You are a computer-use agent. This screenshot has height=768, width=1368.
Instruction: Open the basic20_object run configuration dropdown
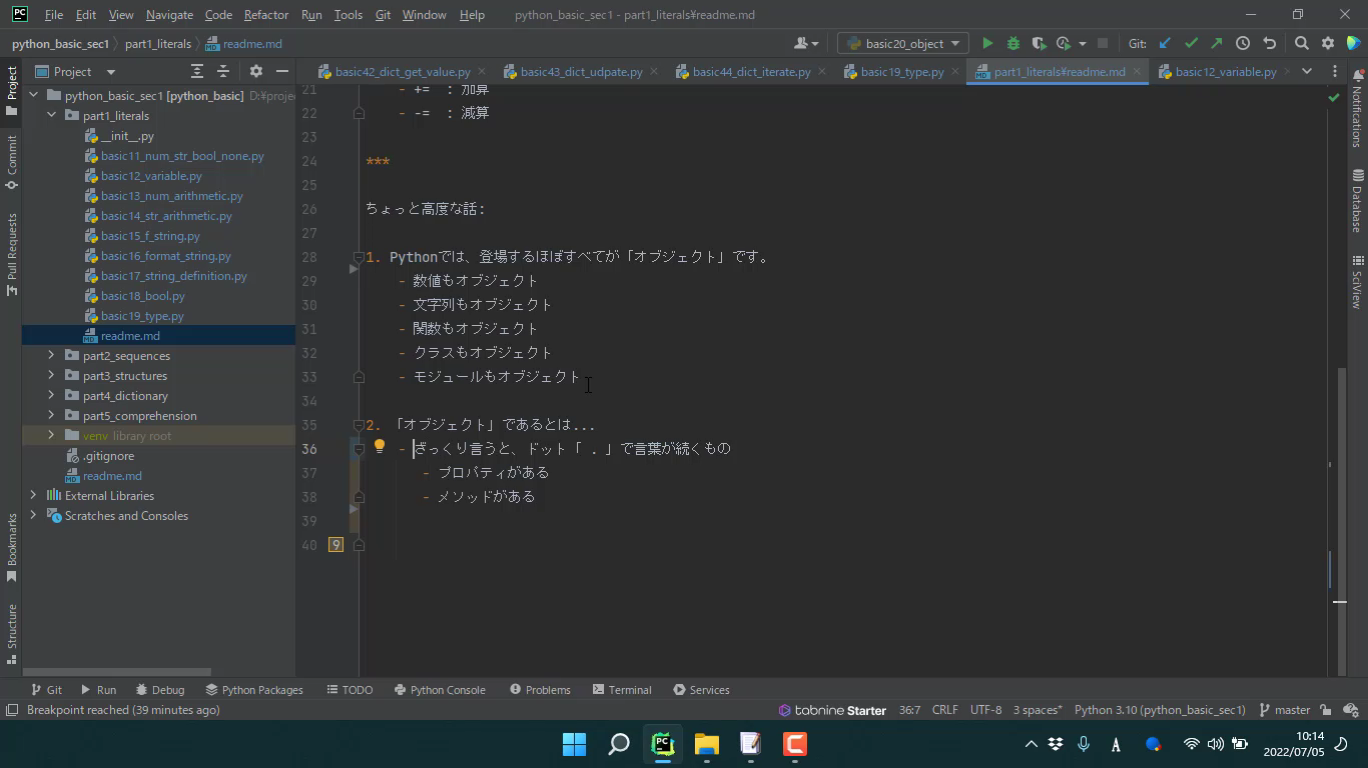pyautogui.click(x=903, y=44)
